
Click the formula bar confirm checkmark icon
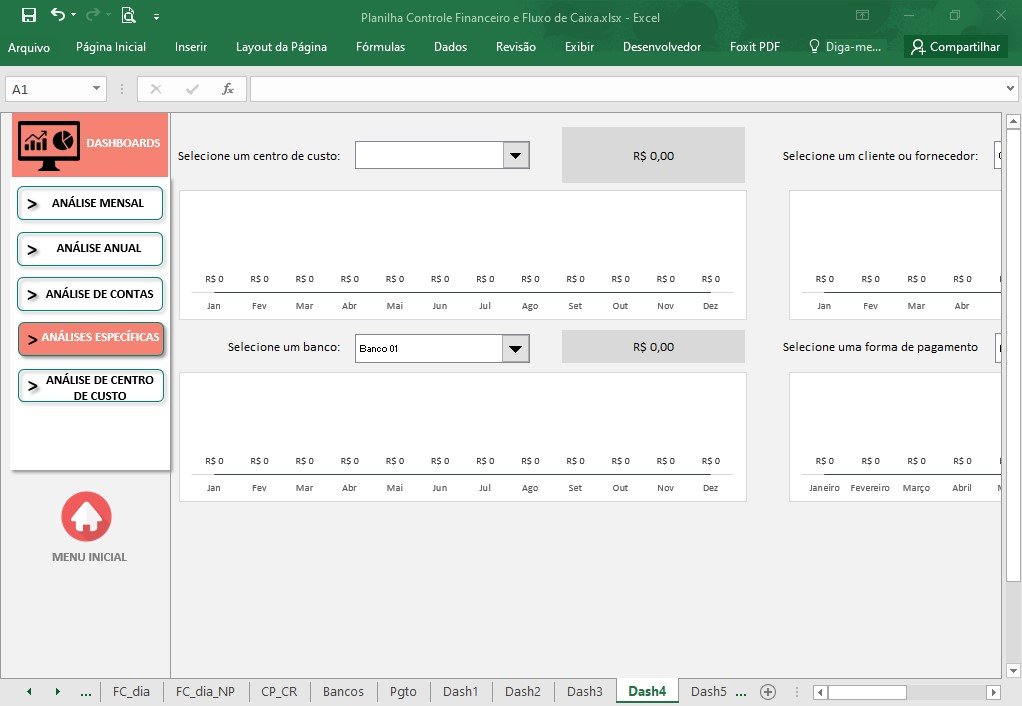pyautogui.click(x=192, y=89)
